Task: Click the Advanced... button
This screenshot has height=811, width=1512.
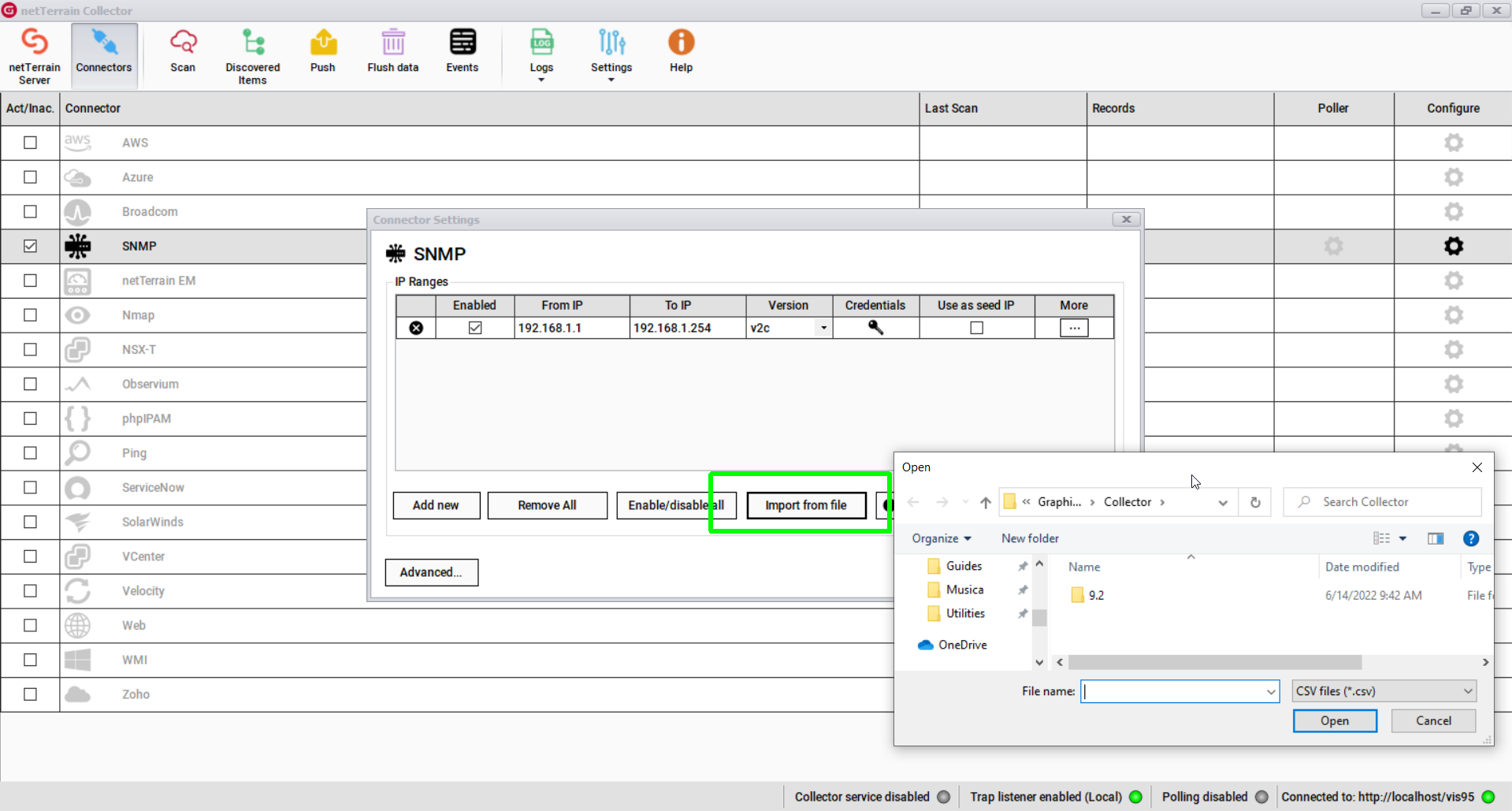Action: [431, 572]
